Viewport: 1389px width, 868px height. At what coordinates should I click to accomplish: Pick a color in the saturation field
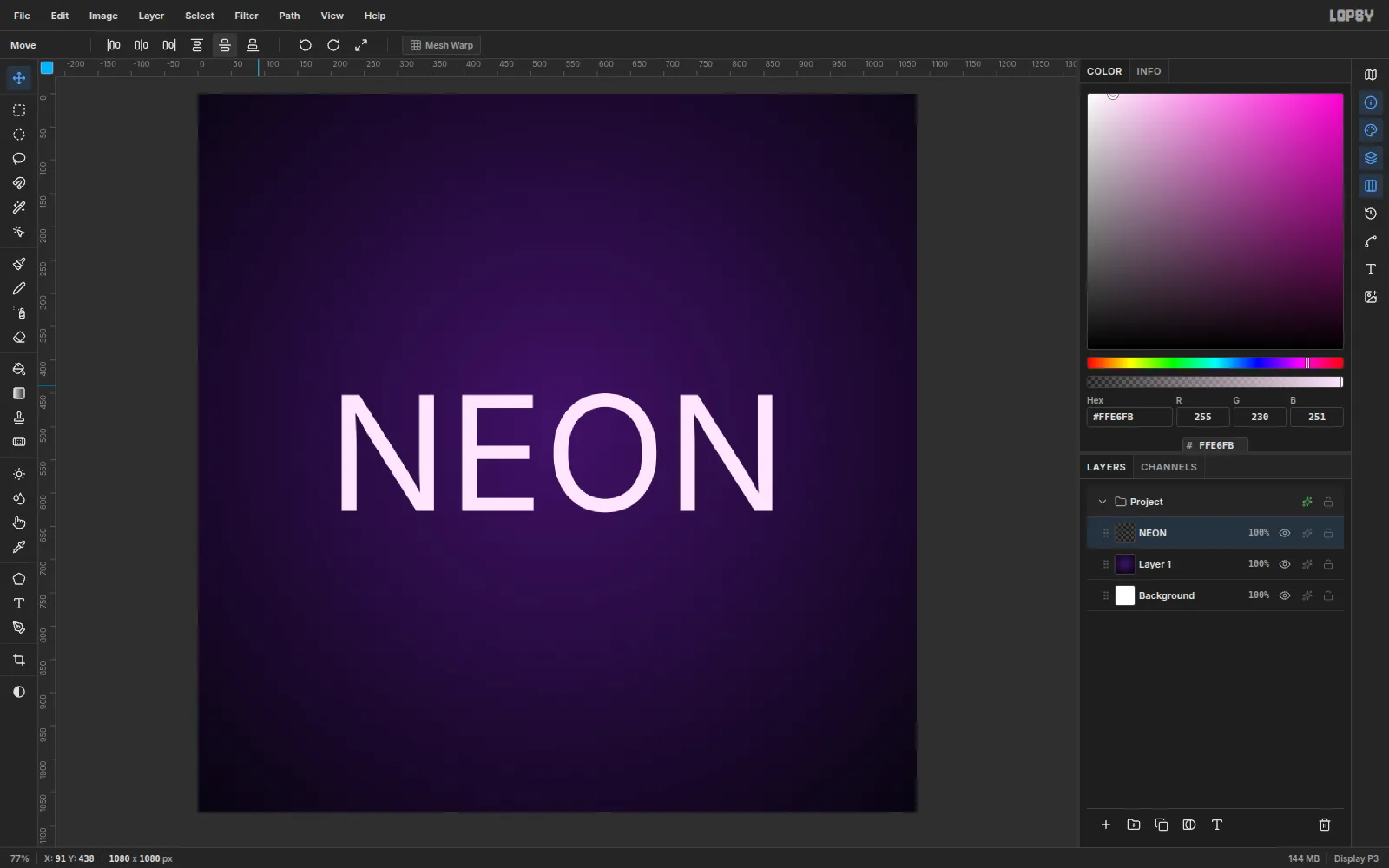pyautogui.click(x=1215, y=221)
